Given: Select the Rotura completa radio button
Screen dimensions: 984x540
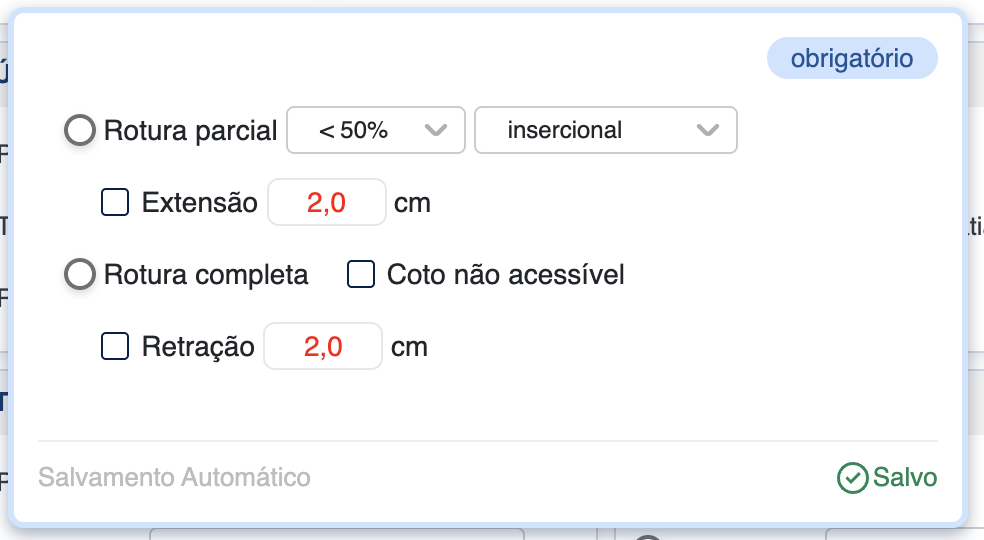Looking at the screenshot, I should point(80,274).
